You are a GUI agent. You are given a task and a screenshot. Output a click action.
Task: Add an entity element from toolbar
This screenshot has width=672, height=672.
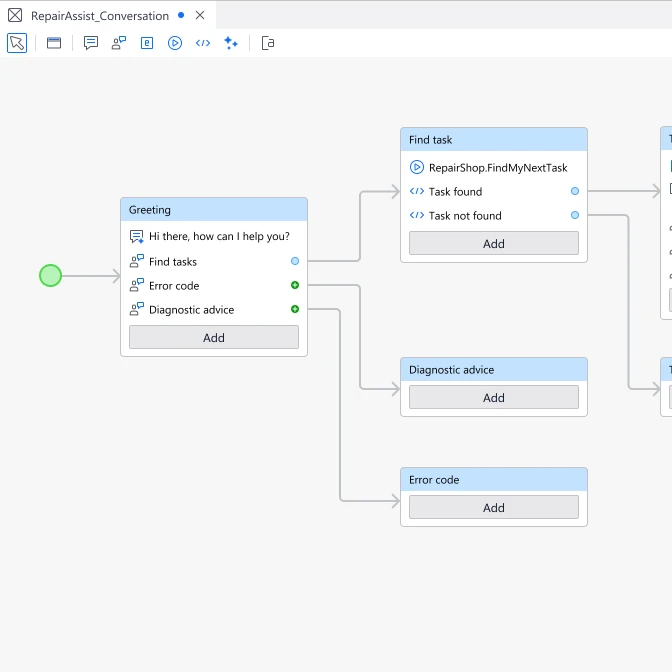(x=147, y=43)
